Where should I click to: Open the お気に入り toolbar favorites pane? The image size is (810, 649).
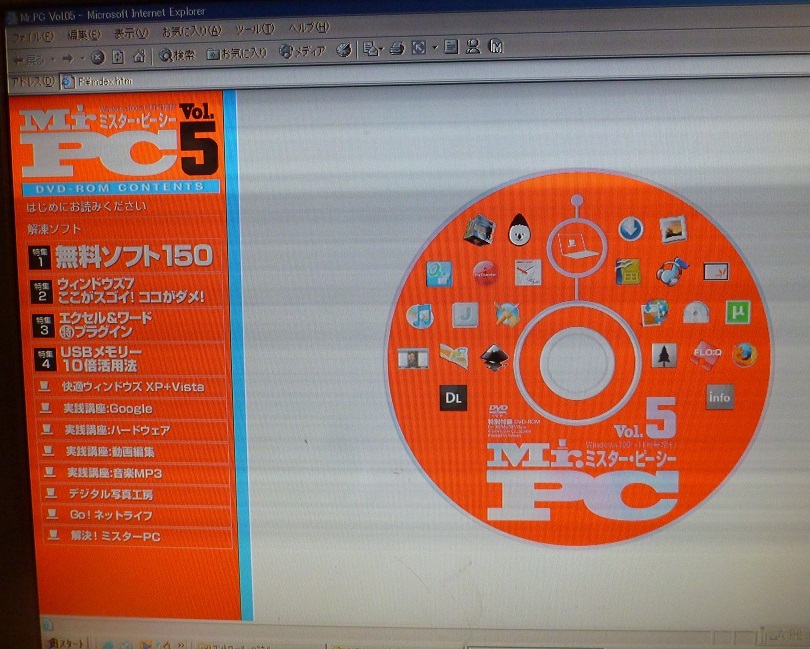pyautogui.click(x=237, y=53)
